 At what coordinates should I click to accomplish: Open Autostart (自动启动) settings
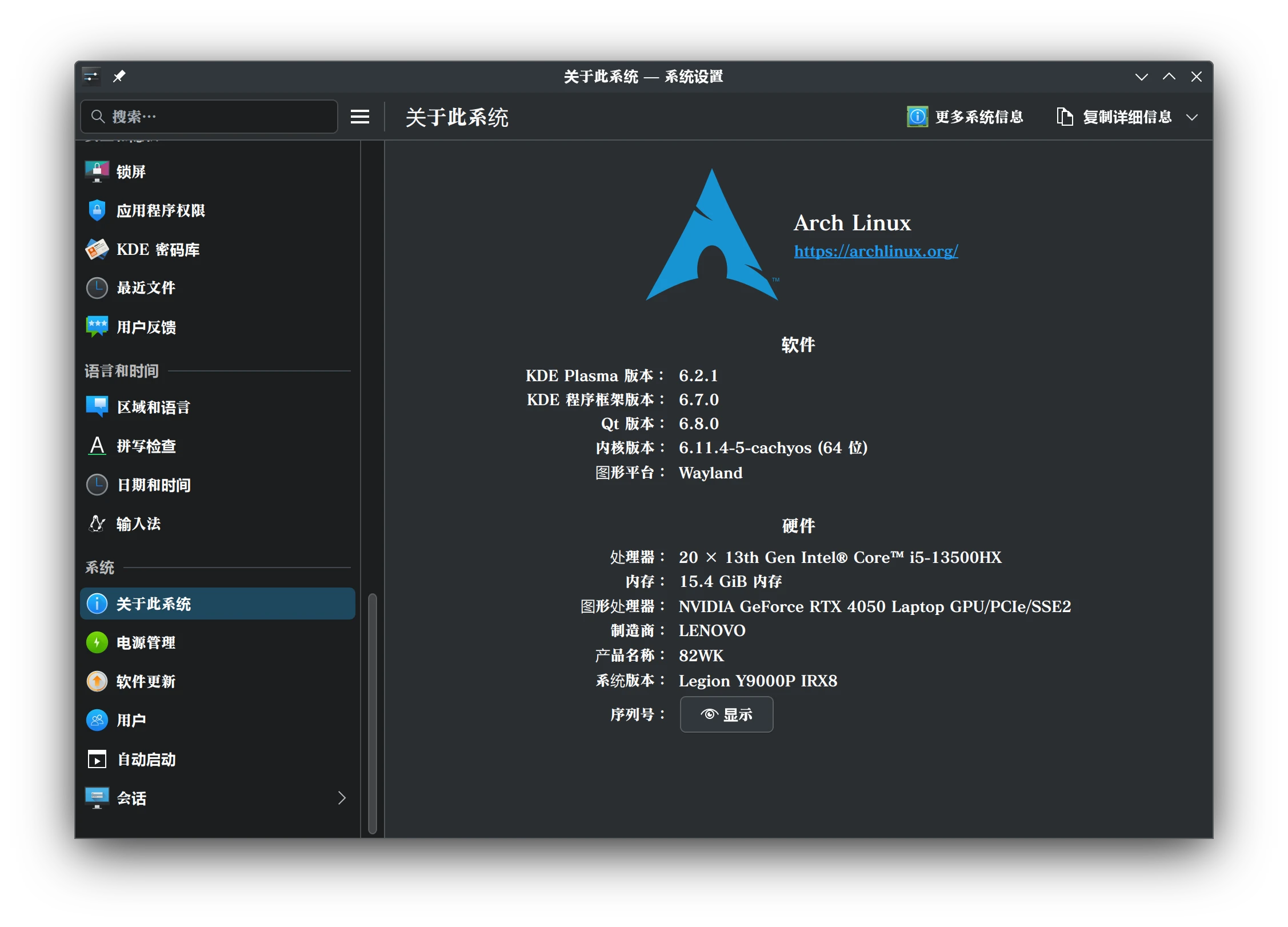click(146, 759)
